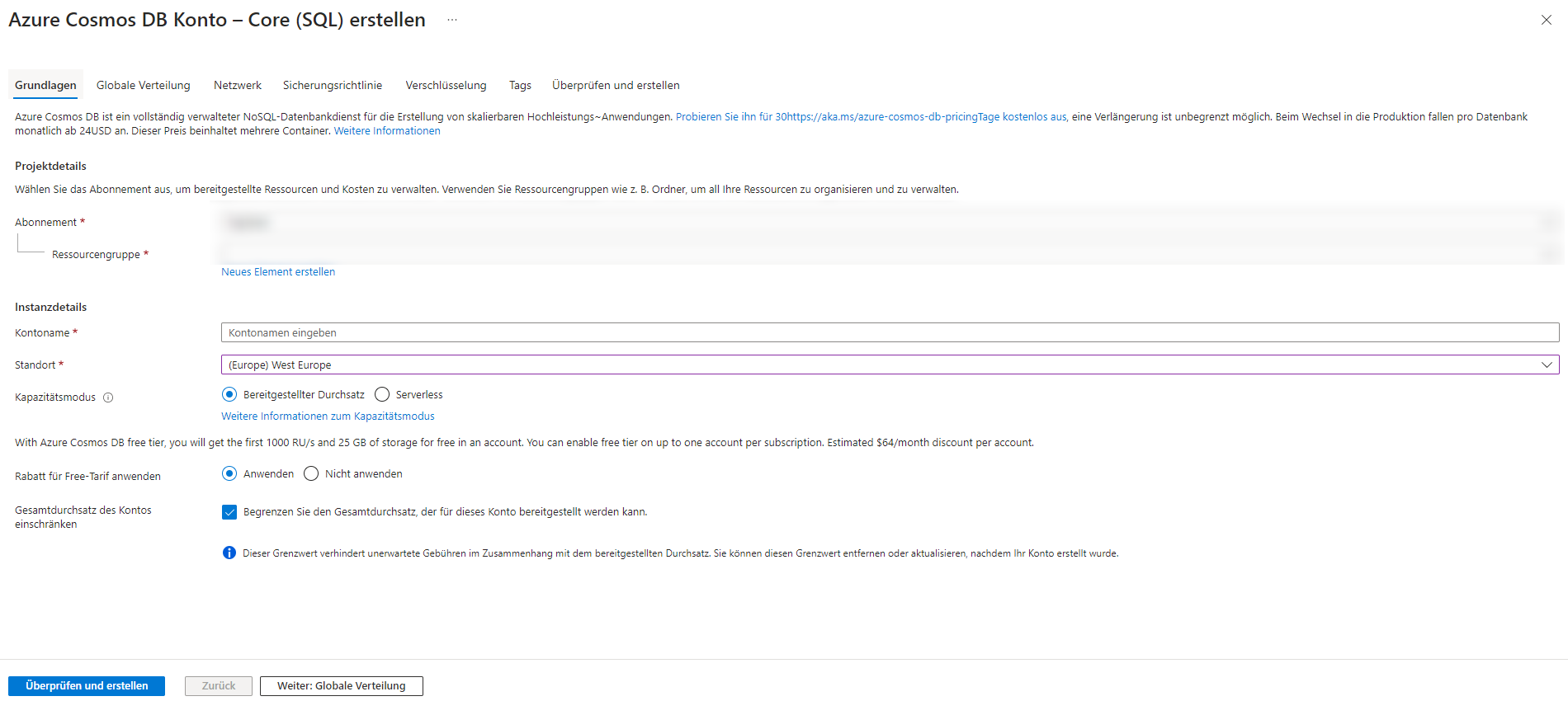Open the ellipsis menu beside the page title
1568x701 pixels.
click(452, 20)
